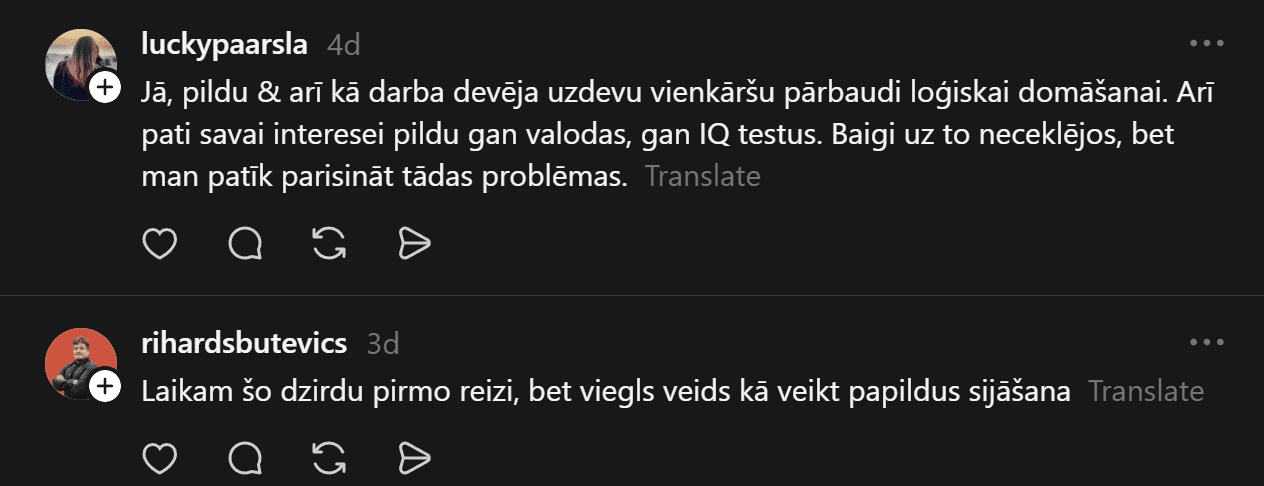Screen dimensions: 1264x486
Task: Like luckypaarsla's post with the heart icon
Action: pyautogui.click(x=160, y=243)
